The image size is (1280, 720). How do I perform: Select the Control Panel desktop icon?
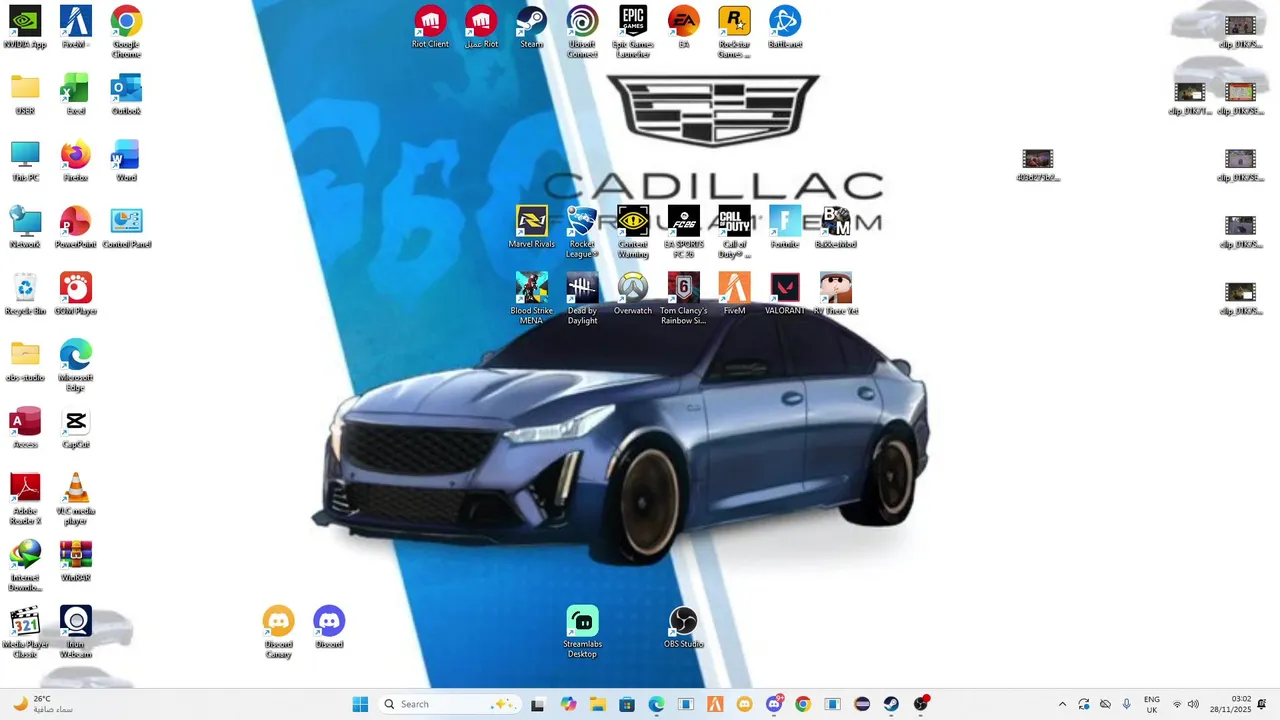tap(126, 228)
